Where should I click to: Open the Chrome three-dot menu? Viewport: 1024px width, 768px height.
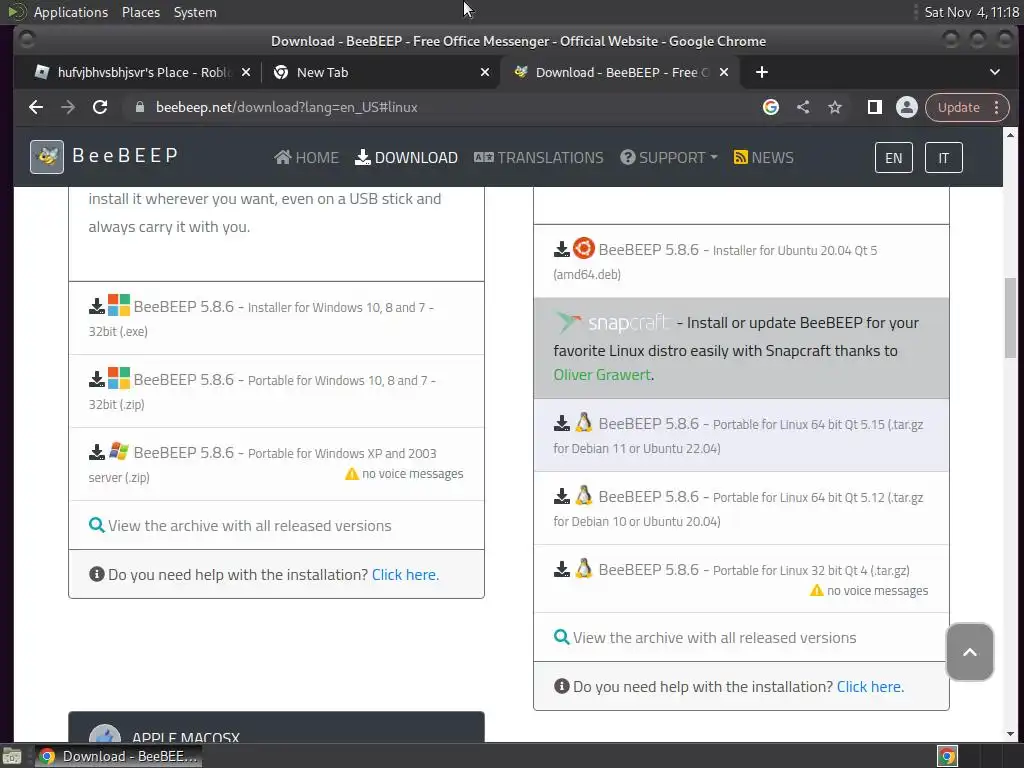point(997,107)
